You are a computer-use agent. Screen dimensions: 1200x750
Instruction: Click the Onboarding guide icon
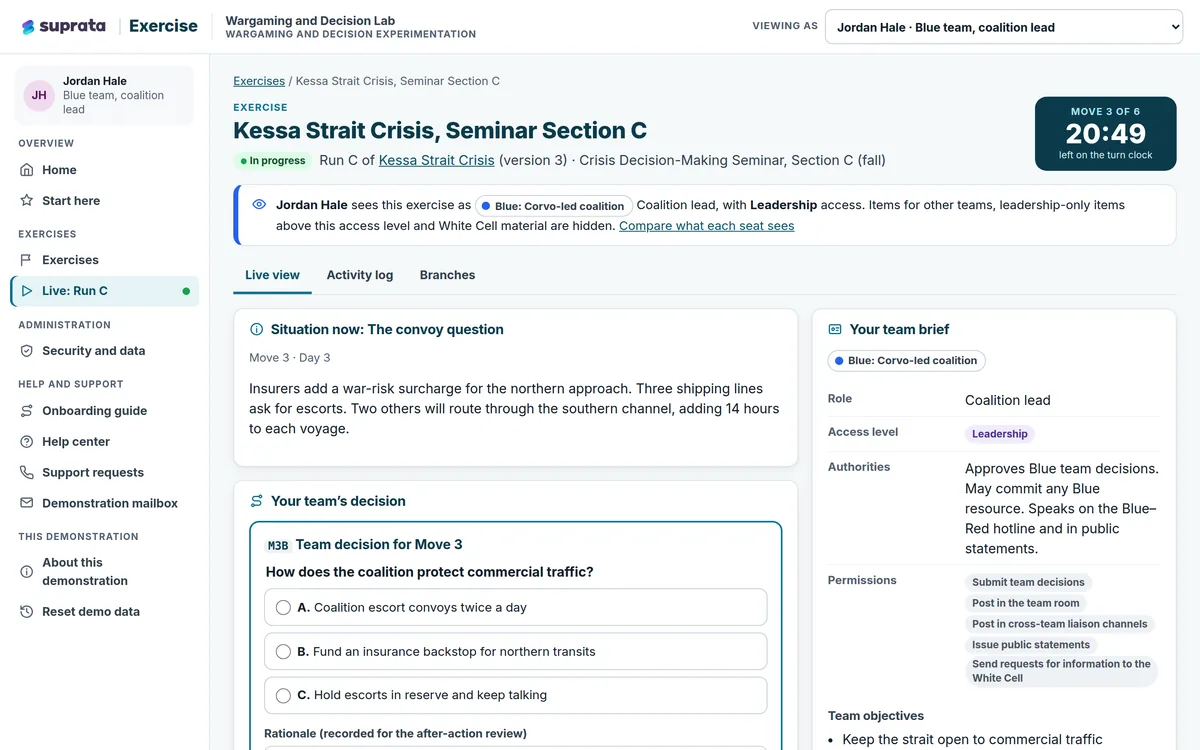pyautogui.click(x=27, y=411)
